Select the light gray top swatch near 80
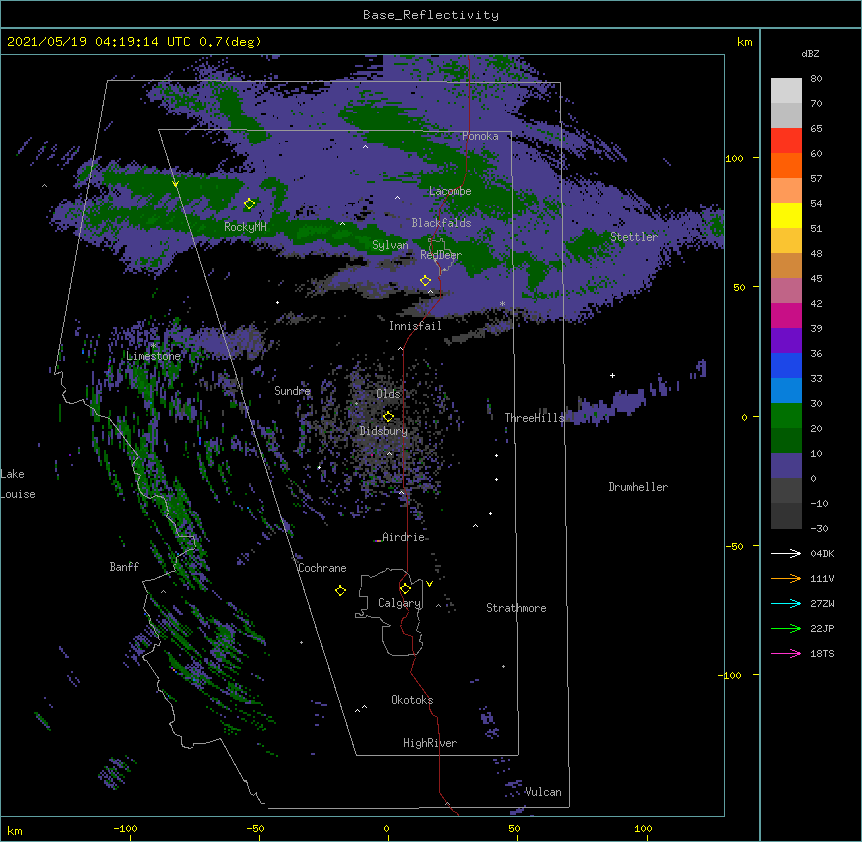Screen dimensions: 862x842 click(786, 91)
